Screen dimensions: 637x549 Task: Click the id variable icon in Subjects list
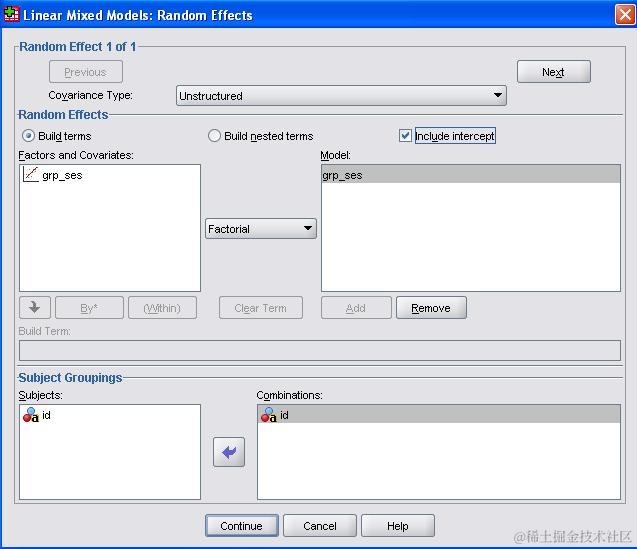pos(30,415)
